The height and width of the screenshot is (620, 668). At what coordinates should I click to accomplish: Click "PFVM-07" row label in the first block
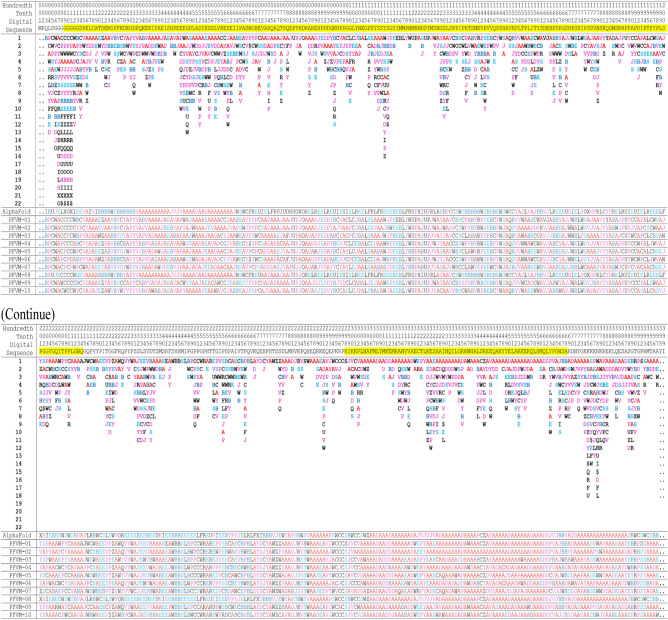pos(20,267)
